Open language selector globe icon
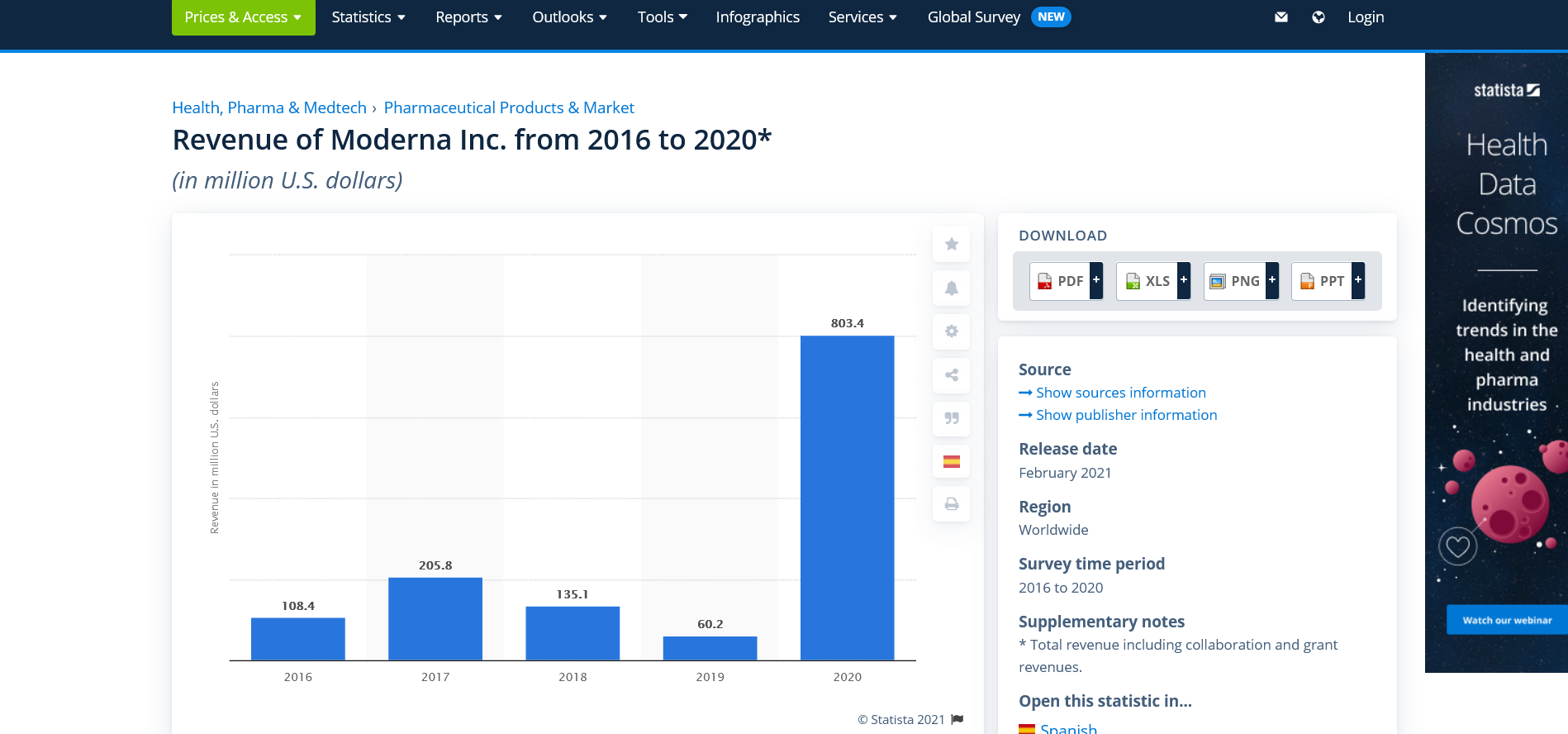Viewport: 1568px width, 734px height. (1319, 17)
